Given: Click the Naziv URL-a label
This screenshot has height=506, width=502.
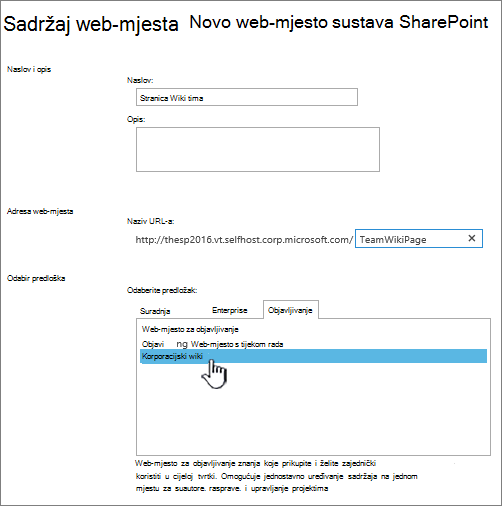Looking at the screenshot, I should tap(150, 221).
